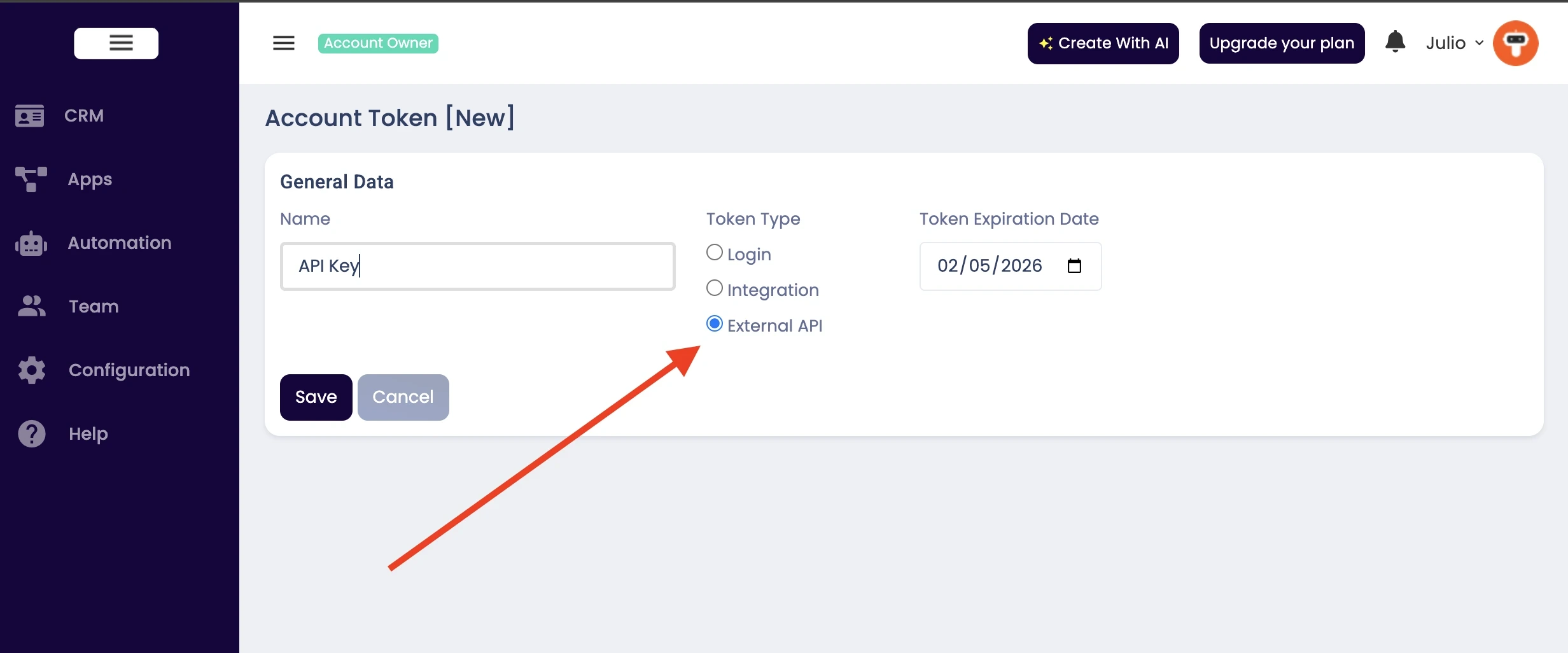Click the CRM contact card icon
The image size is (1568, 653).
(29, 116)
